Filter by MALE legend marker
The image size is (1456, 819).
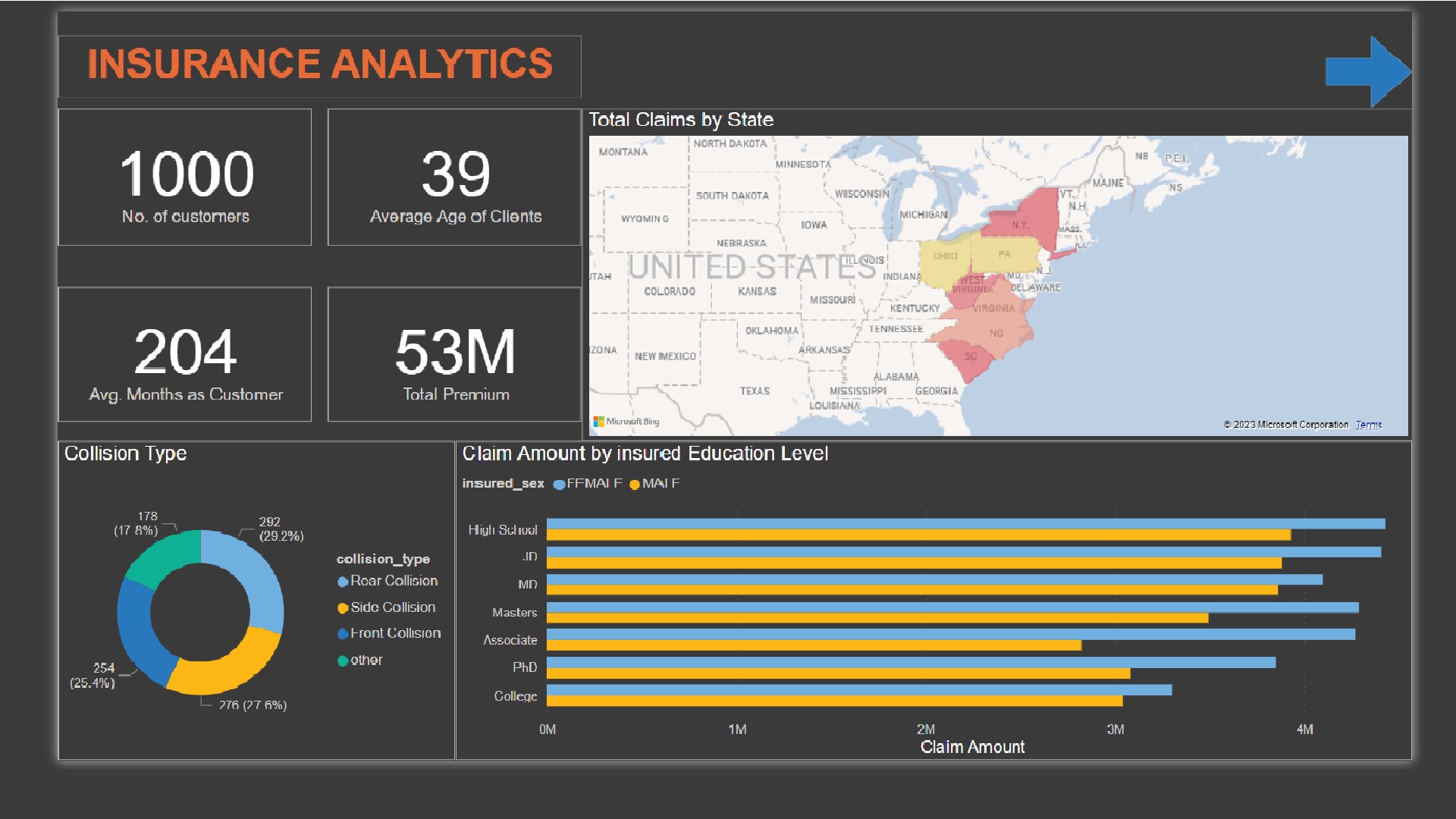tap(635, 485)
